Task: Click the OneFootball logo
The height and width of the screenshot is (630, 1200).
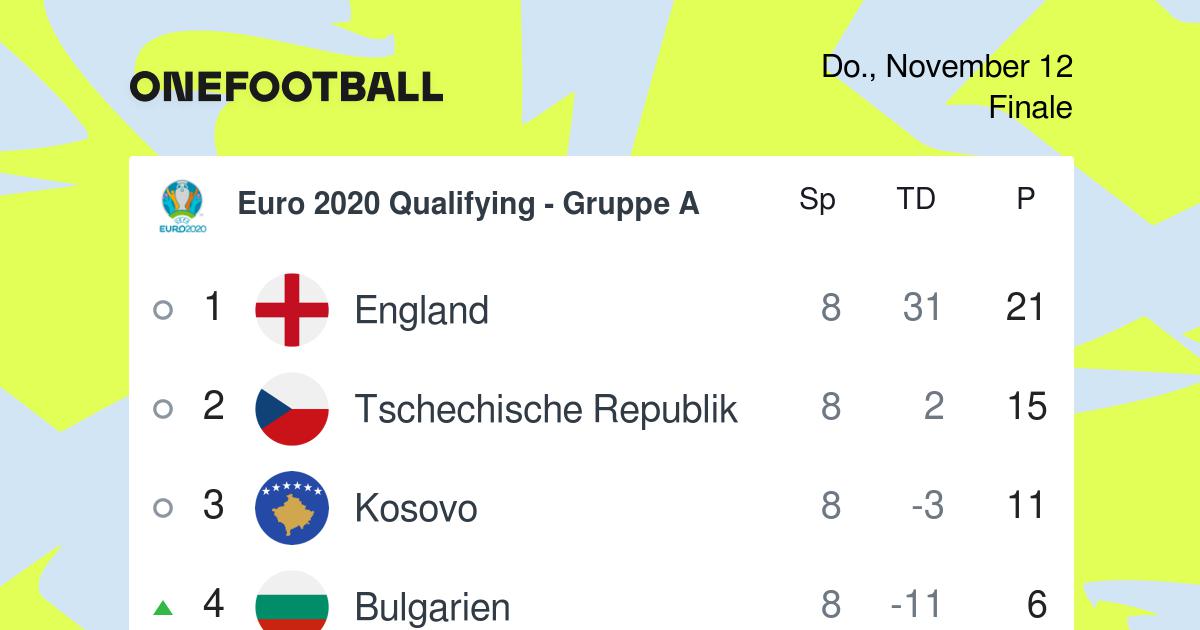Action: [x=286, y=87]
